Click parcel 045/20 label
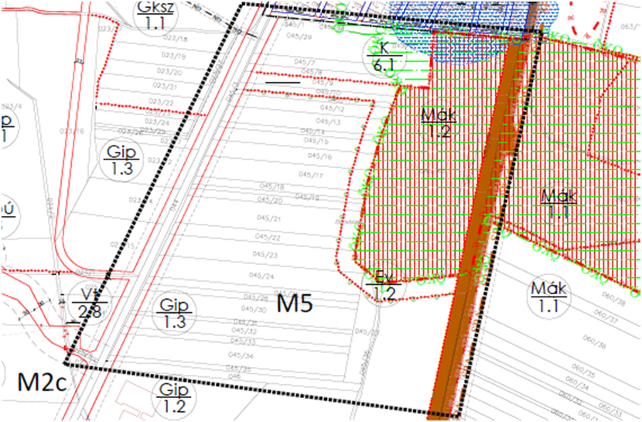642x422 pixels. [x=270, y=200]
